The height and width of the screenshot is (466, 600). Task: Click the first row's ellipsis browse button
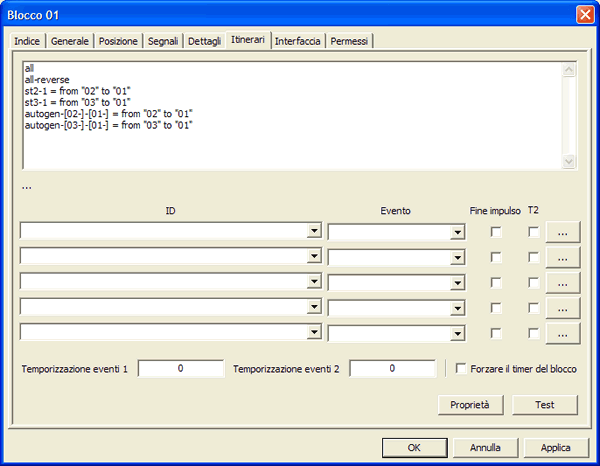click(562, 232)
